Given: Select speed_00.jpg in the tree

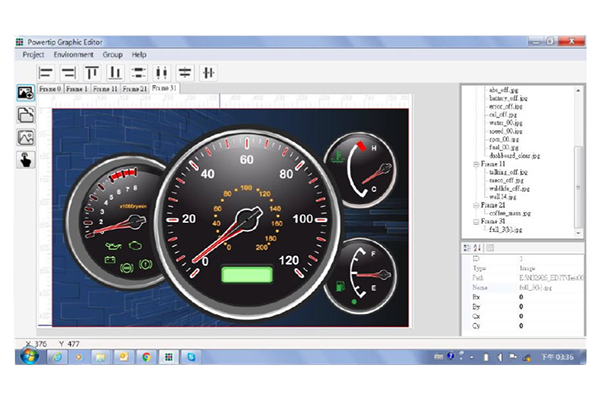Looking at the screenshot, I should (x=505, y=131).
